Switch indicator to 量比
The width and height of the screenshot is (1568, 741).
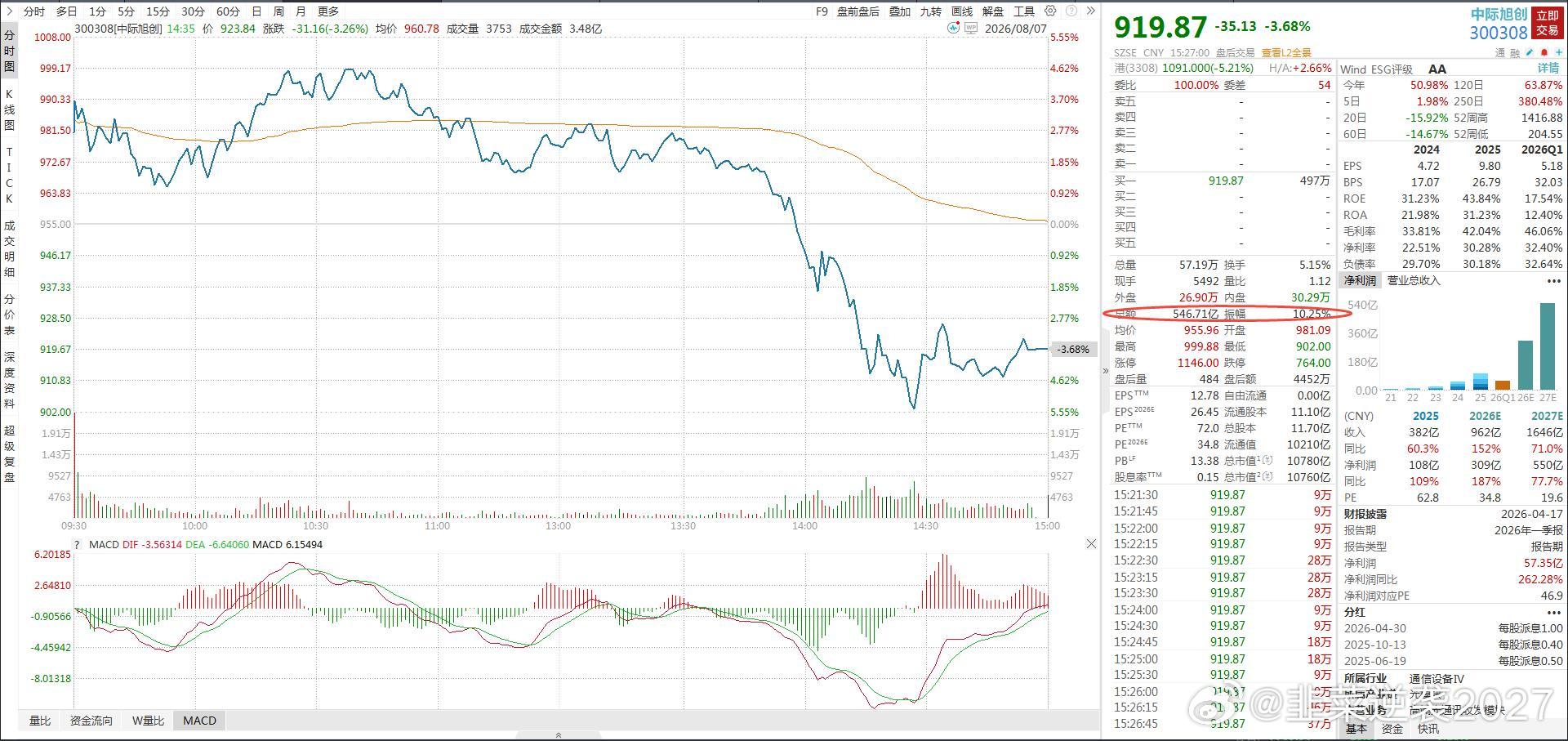40,721
